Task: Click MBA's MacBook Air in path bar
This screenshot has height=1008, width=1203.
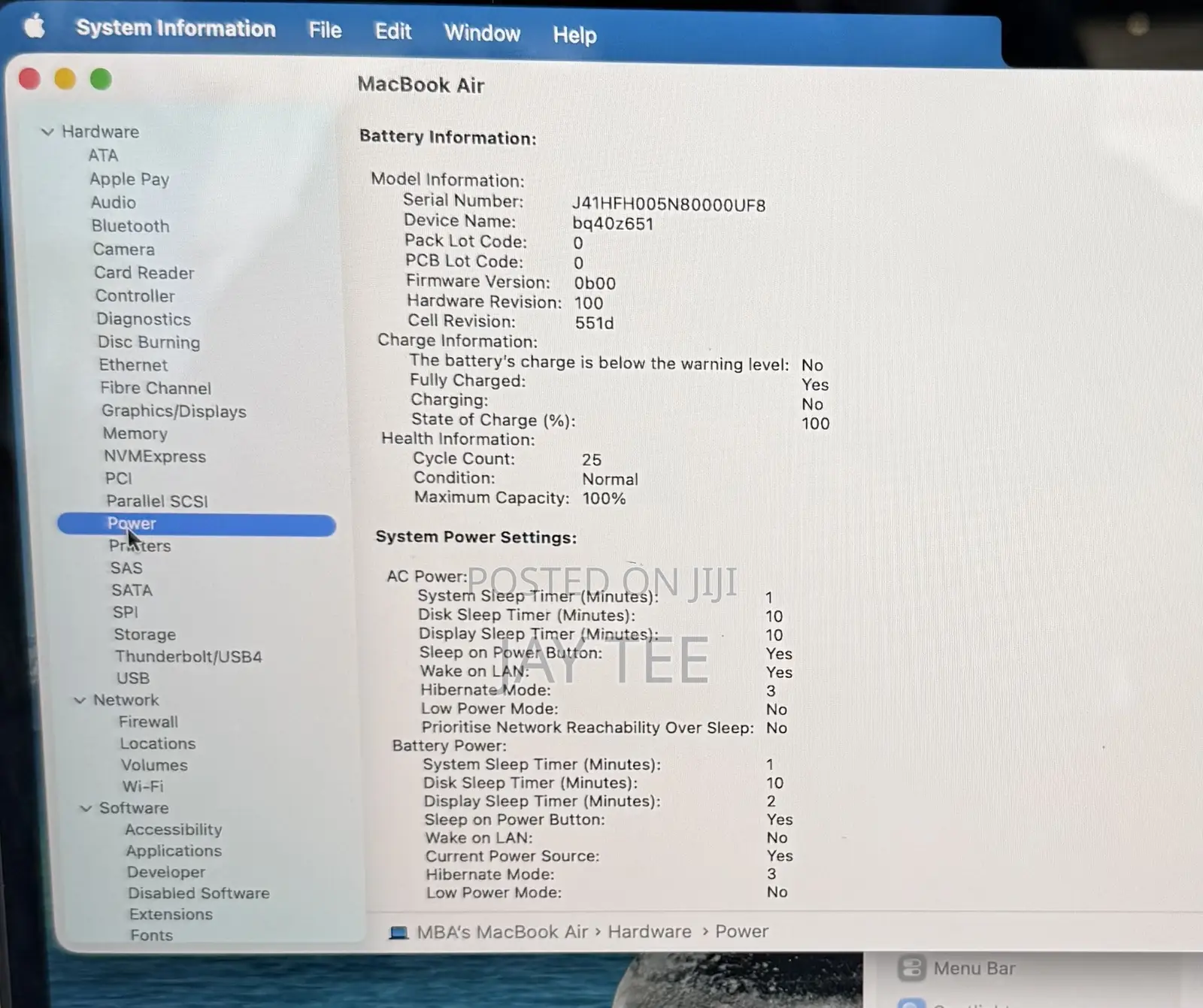Action: click(502, 932)
